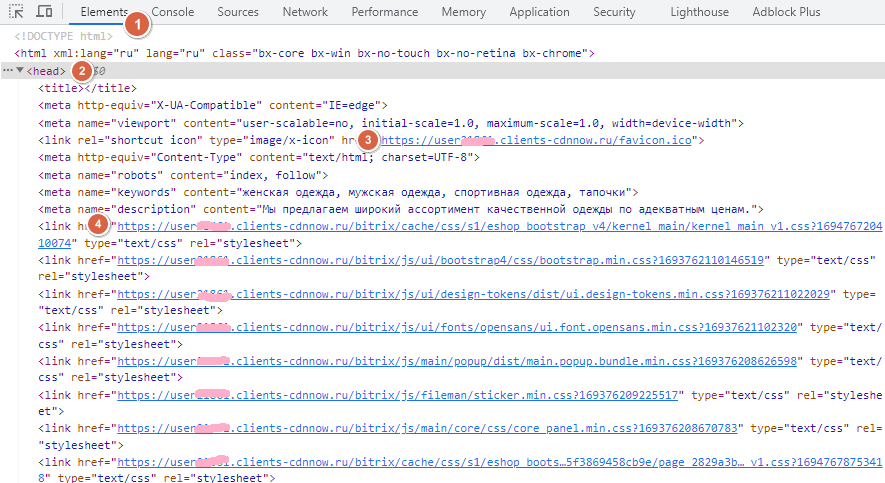Open the Network tab
This screenshot has width=885, height=483.
tap(305, 12)
